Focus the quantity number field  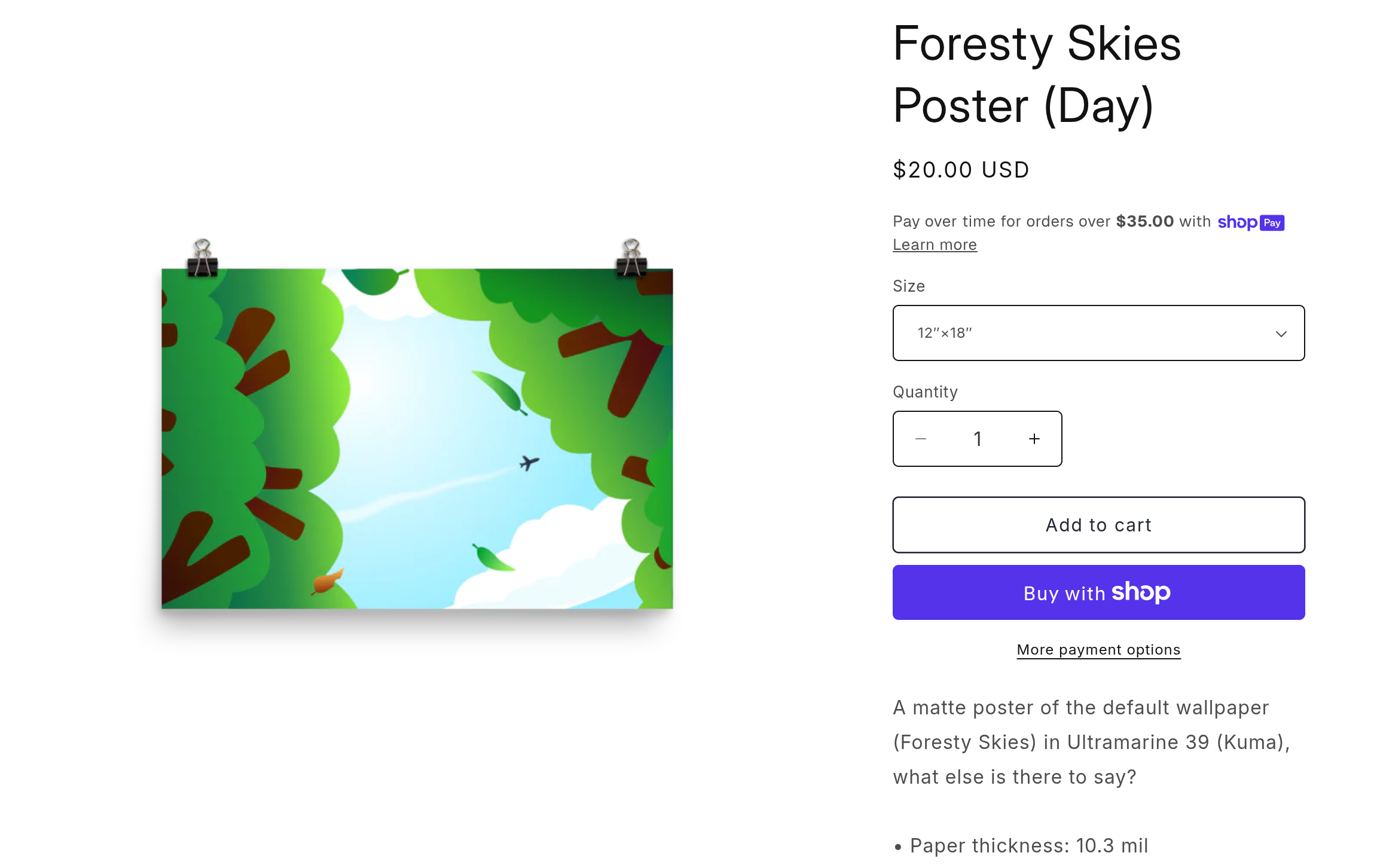[x=978, y=439]
